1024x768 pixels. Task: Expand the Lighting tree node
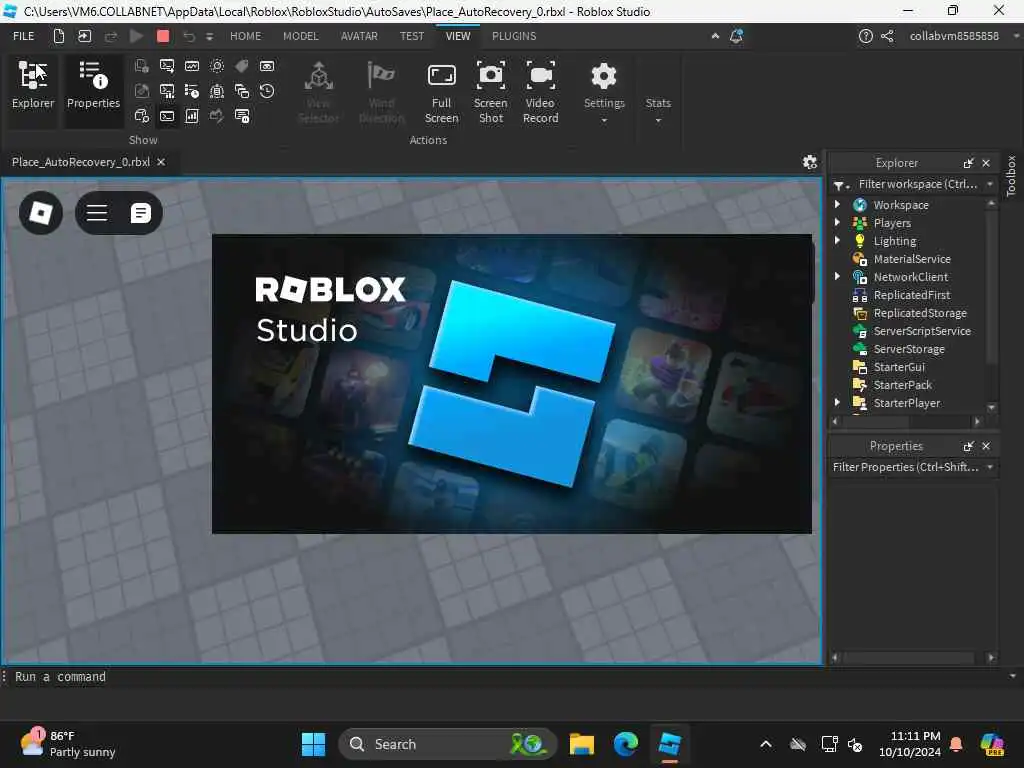pos(838,240)
